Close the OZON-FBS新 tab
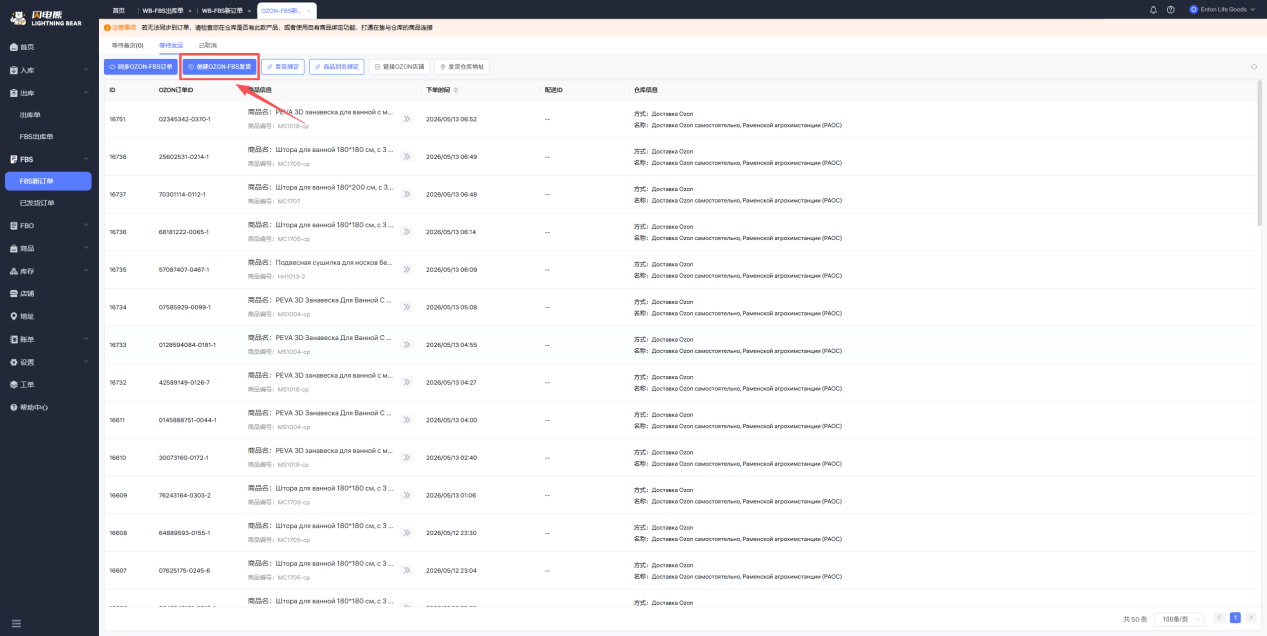Screen dimensions: 1267x636 coord(308,10)
